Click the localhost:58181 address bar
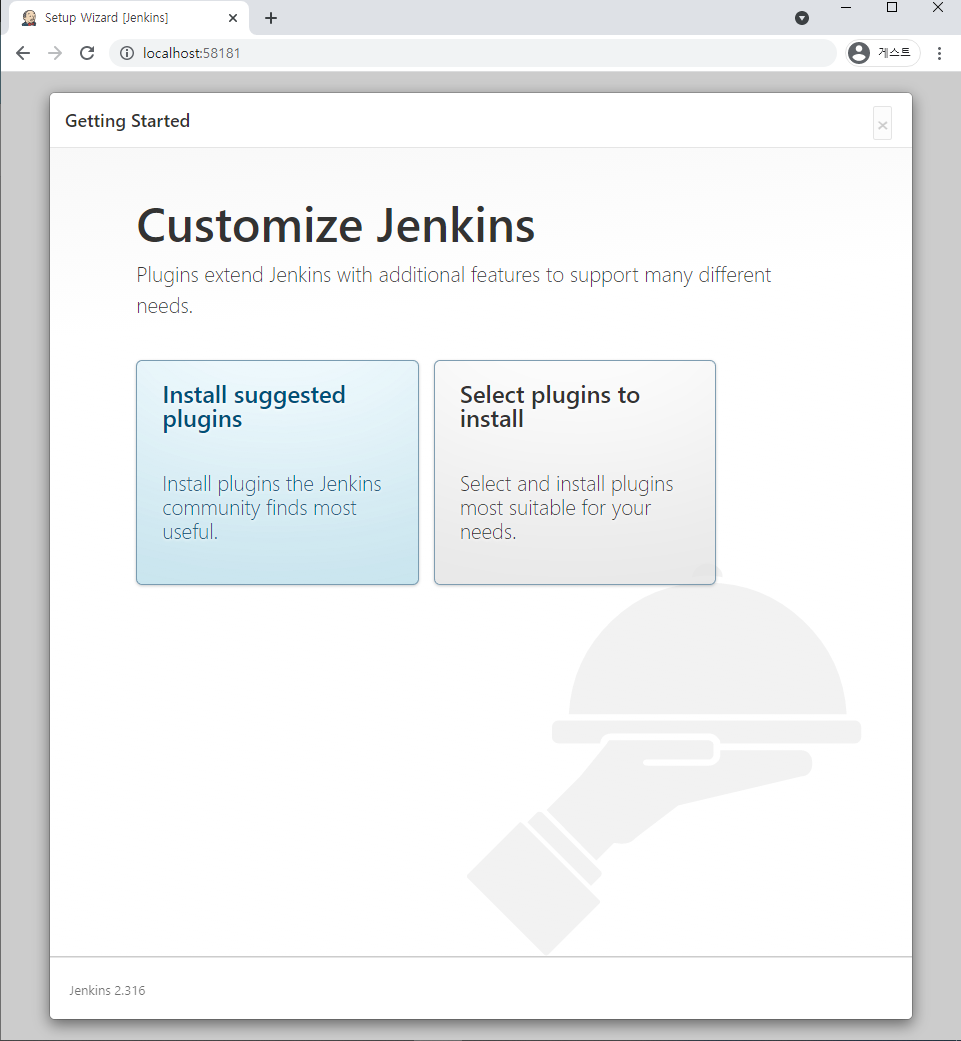The height and width of the screenshot is (1041, 961). coord(473,53)
